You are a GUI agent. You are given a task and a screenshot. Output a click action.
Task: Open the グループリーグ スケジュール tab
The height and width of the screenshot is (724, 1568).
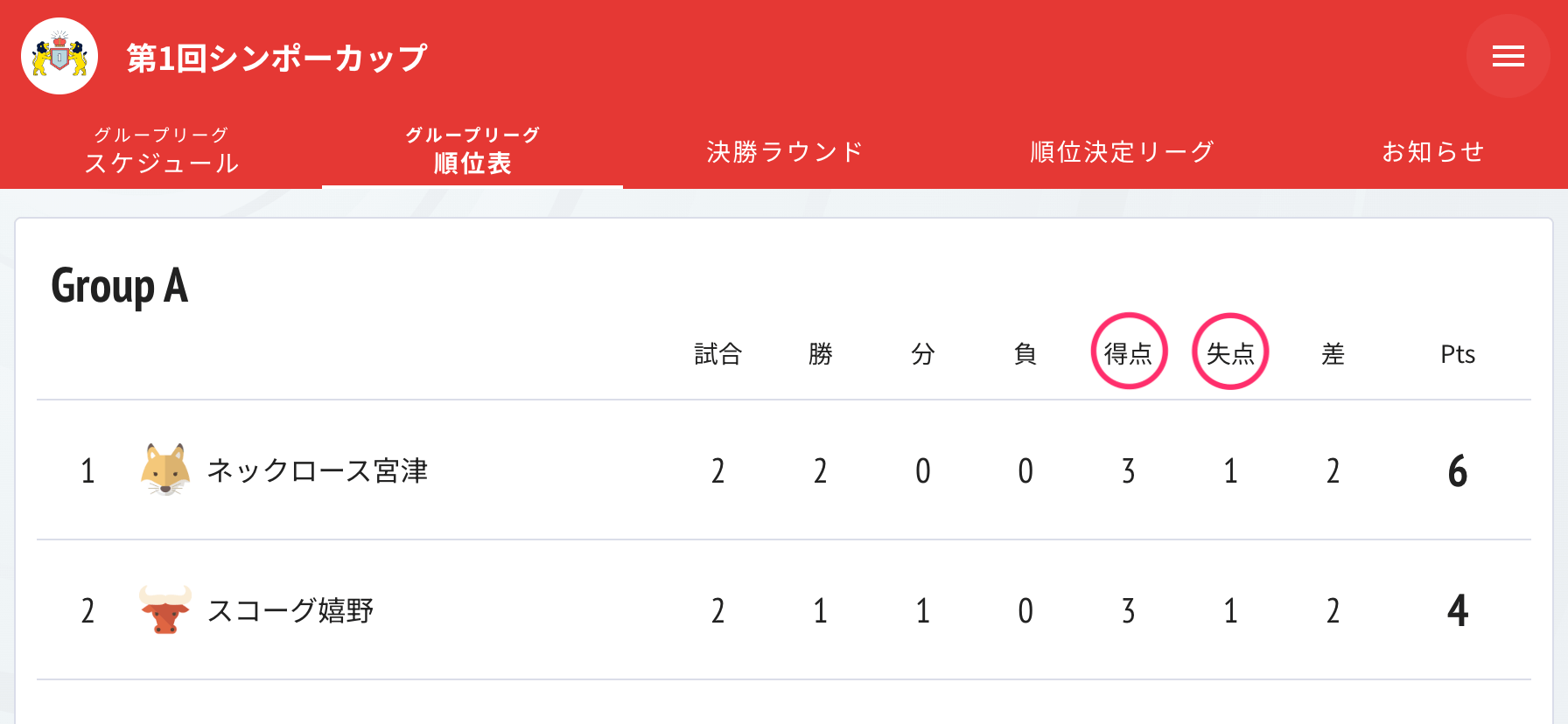[161, 150]
